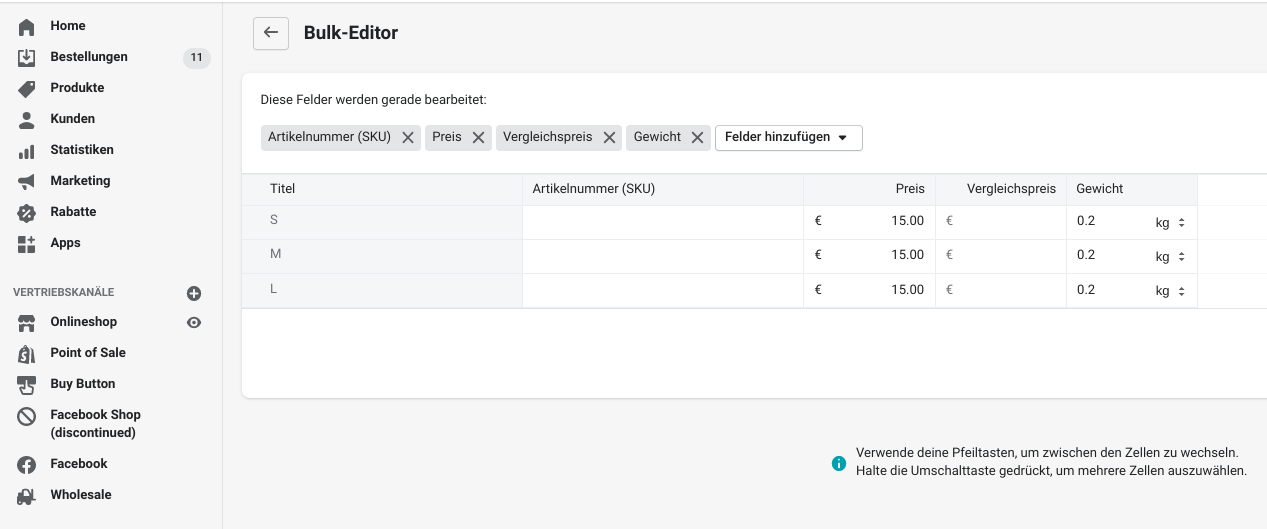Open the Point of Sale channel
The image size is (1267, 529).
pyautogui.click(x=88, y=353)
